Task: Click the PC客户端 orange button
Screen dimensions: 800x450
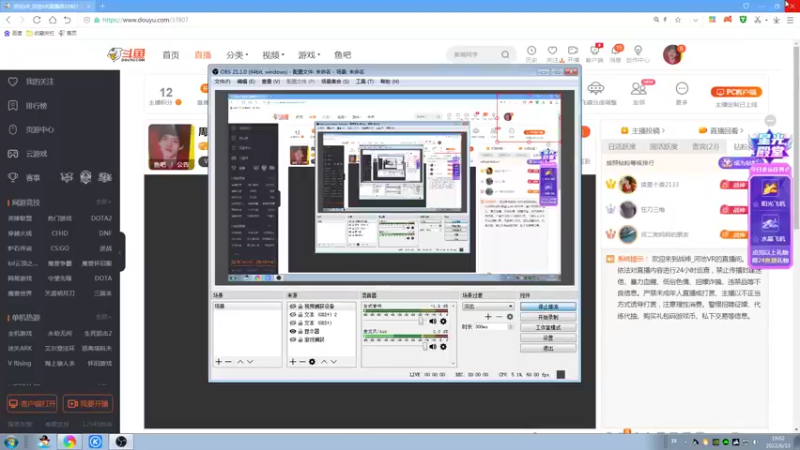Action: pyautogui.click(x=736, y=92)
